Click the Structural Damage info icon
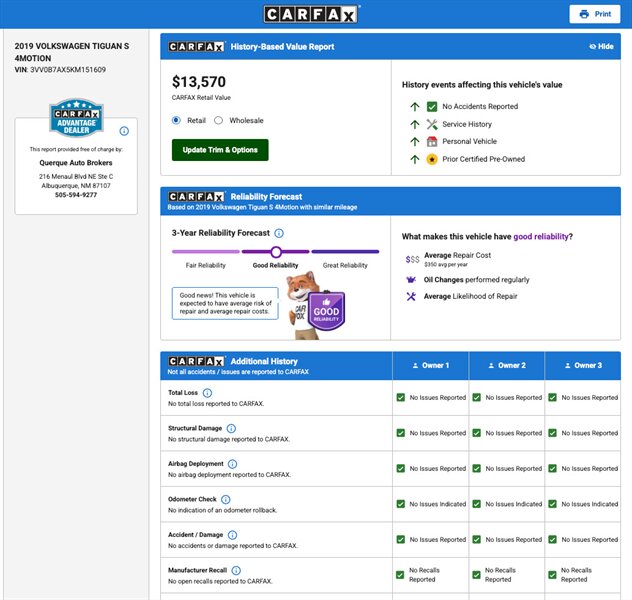Viewport: 632px width, 600px height. click(232, 428)
